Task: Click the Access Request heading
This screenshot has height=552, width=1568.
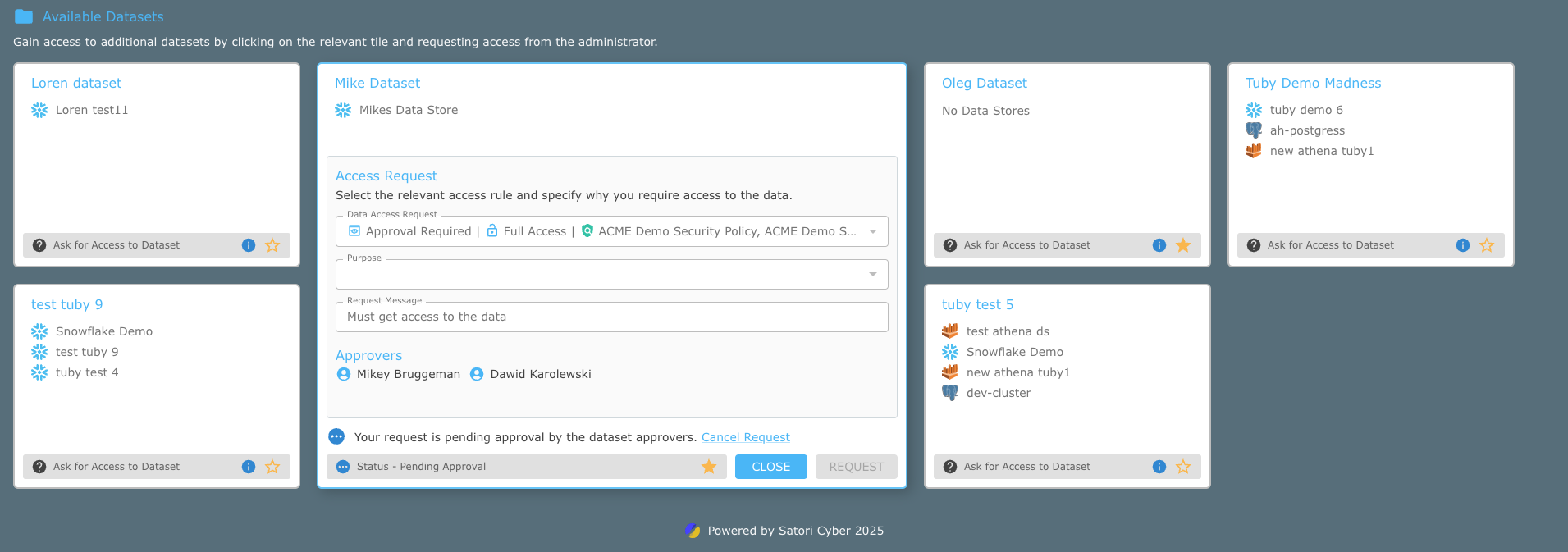Action: pos(386,176)
